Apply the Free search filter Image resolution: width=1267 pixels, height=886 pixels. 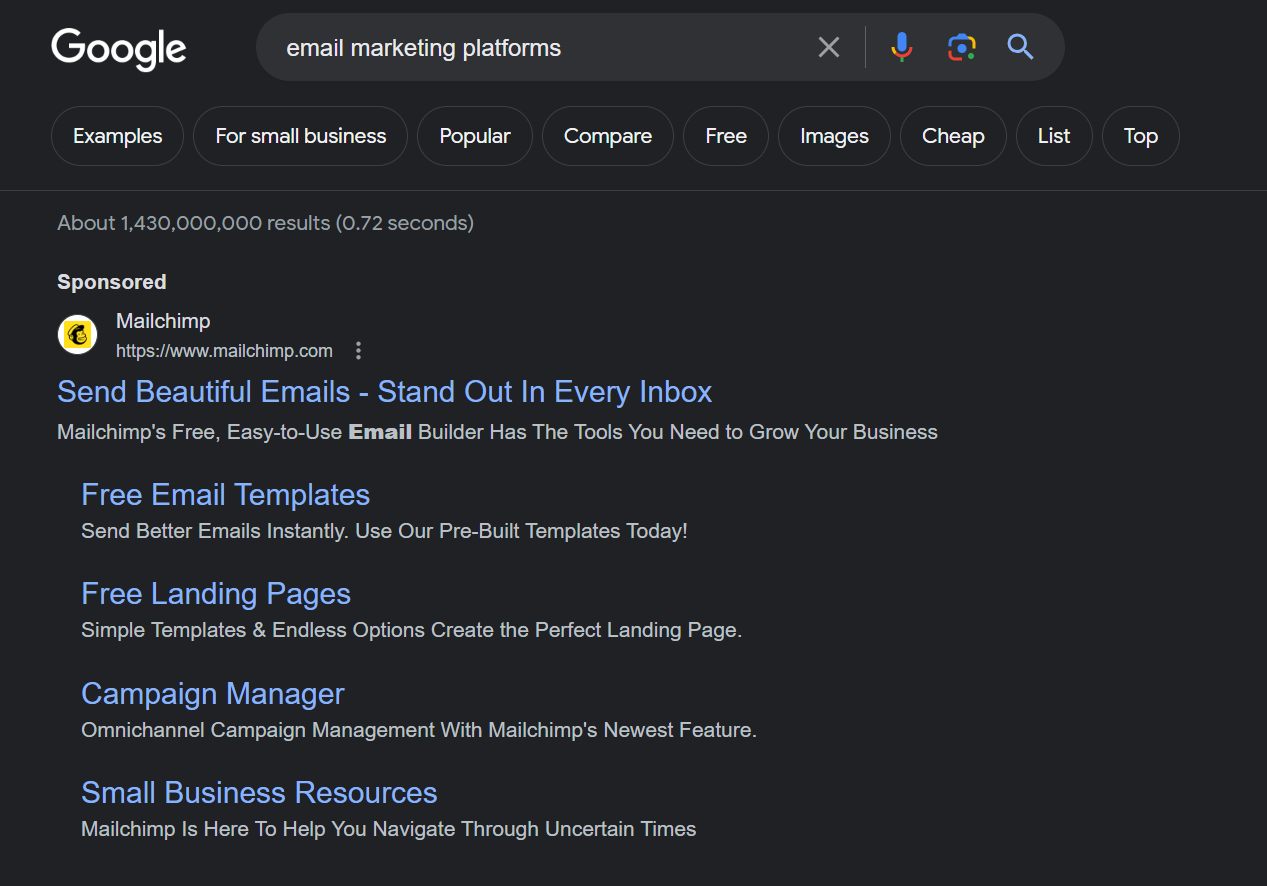tap(725, 136)
